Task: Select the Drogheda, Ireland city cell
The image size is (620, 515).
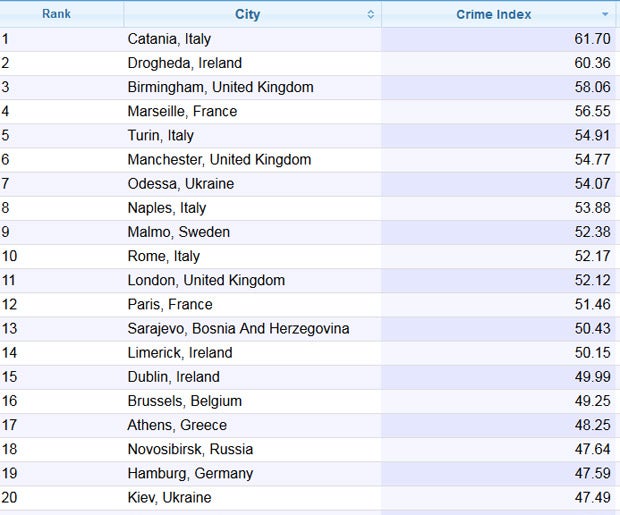Action: pos(185,63)
